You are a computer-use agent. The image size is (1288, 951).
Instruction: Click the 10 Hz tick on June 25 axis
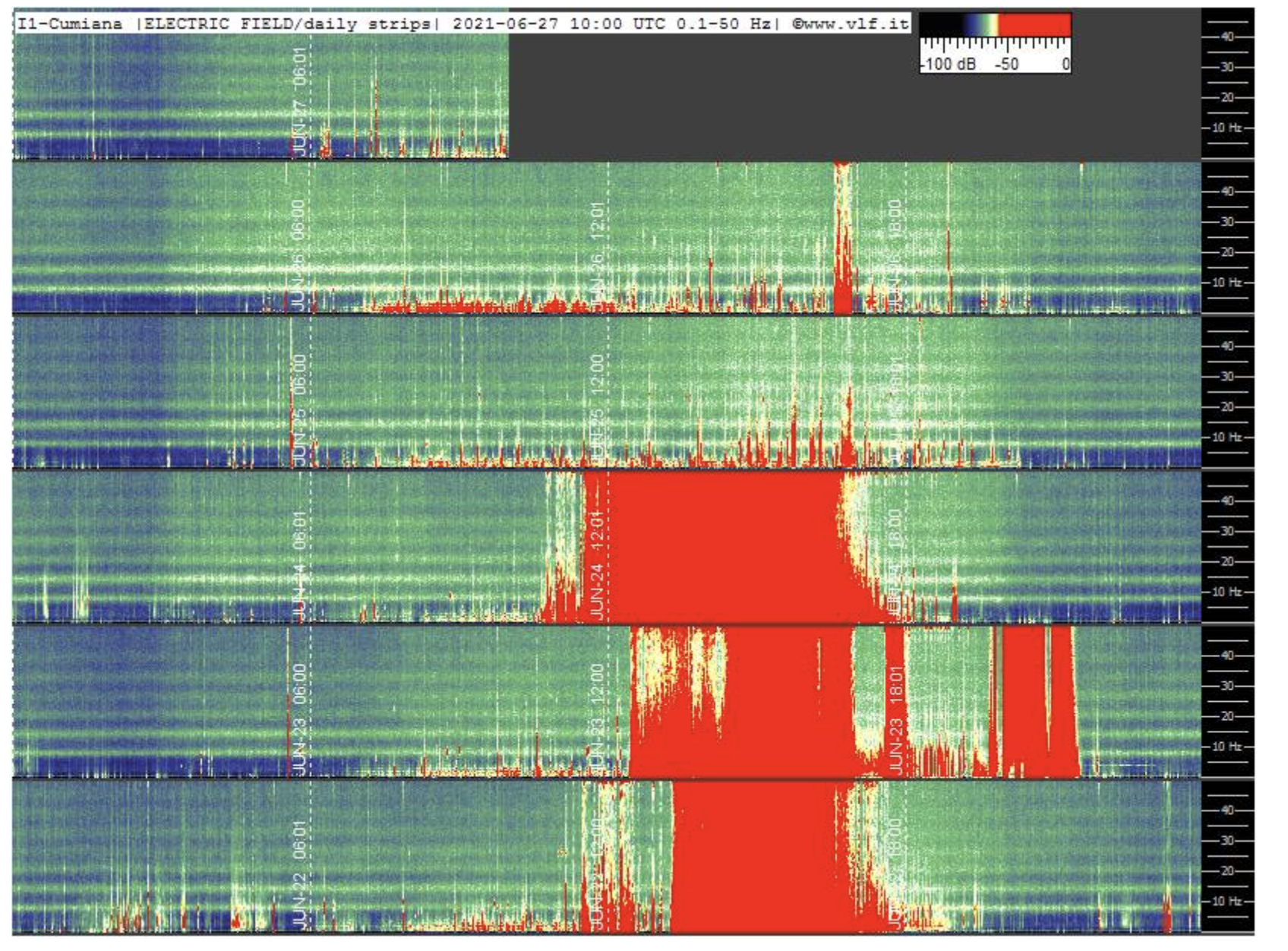pos(1226,437)
